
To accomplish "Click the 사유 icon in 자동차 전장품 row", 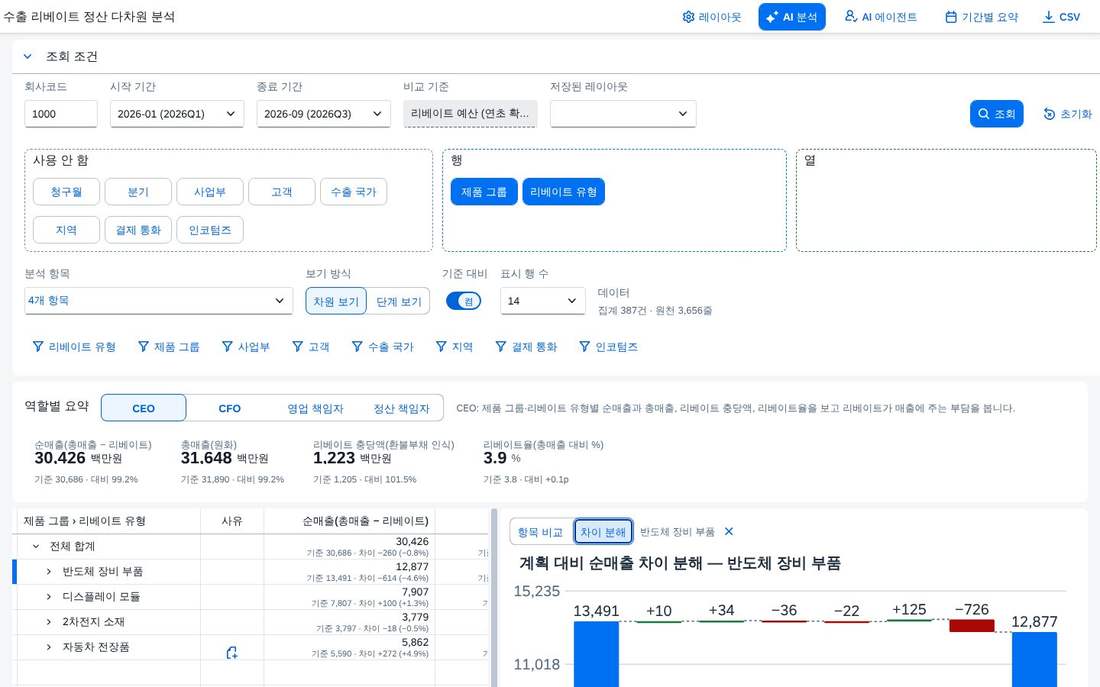I will [232, 653].
